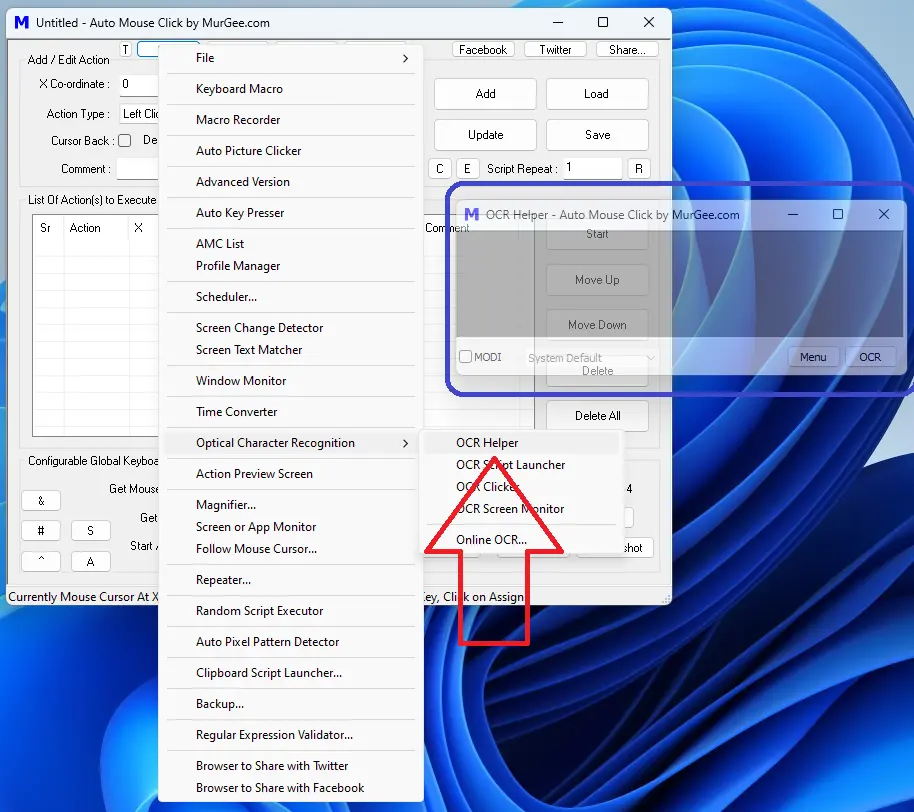The image size is (914, 812).
Task: Click the OCR button in OCR Helper
Action: [x=870, y=357]
